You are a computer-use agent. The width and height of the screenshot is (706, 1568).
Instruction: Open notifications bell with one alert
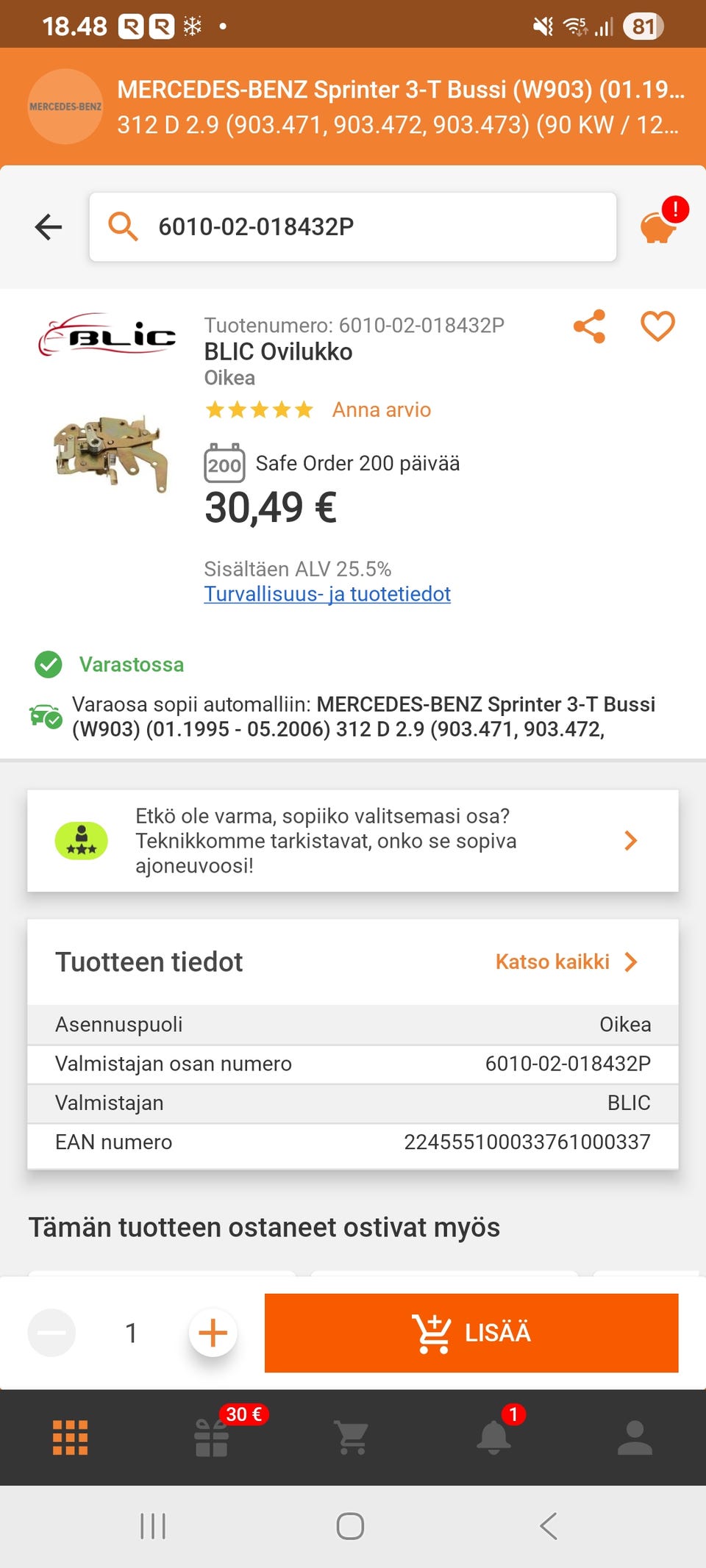click(x=494, y=1438)
